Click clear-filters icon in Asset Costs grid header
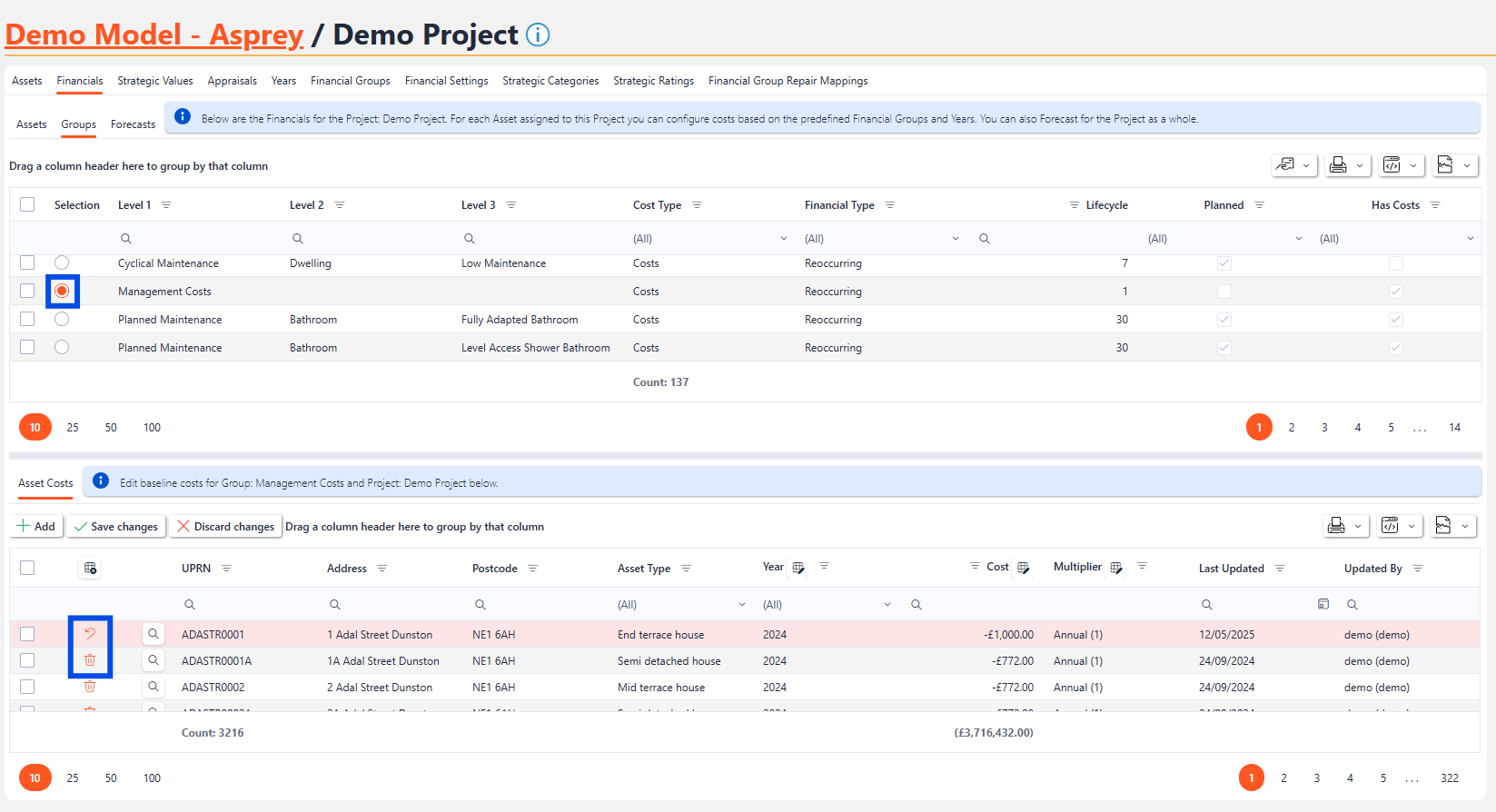1496x812 pixels. 90,569
